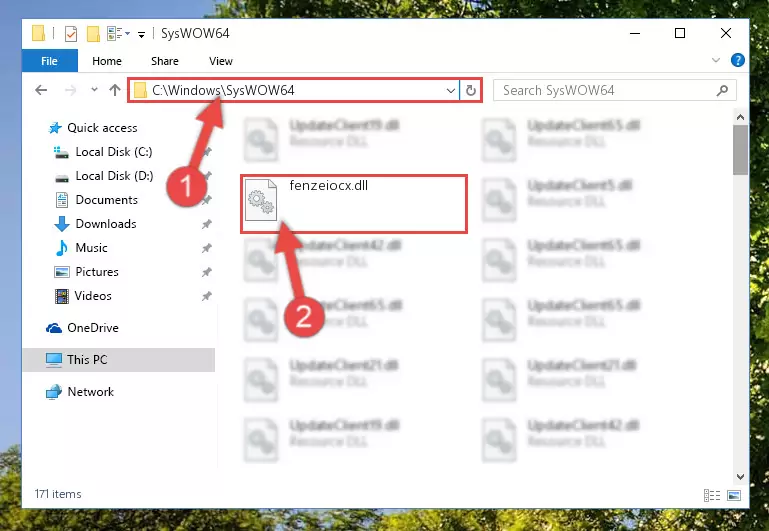Go forward with the right arrow

click(71, 90)
